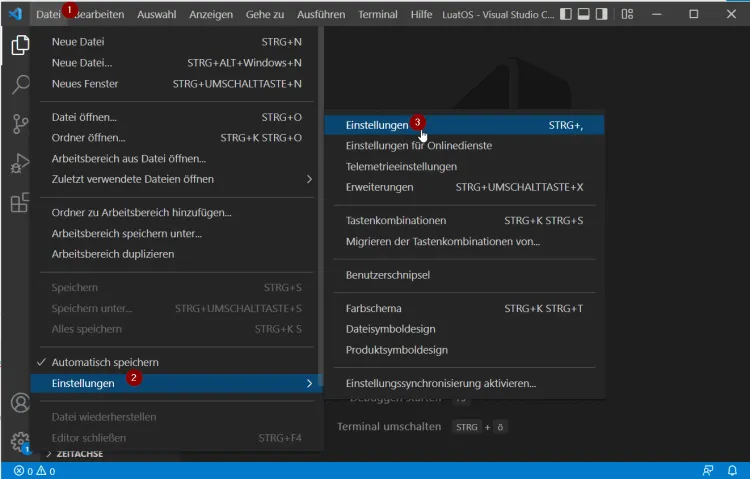Viewport: 750px width, 479px height.
Task: Open the Search view icon
Action: [20, 85]
